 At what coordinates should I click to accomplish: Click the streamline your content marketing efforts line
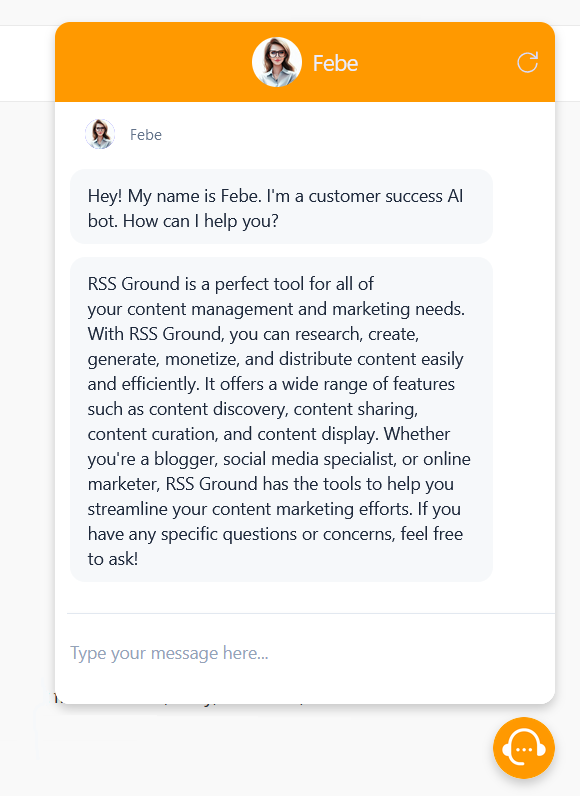click(274, 509)
